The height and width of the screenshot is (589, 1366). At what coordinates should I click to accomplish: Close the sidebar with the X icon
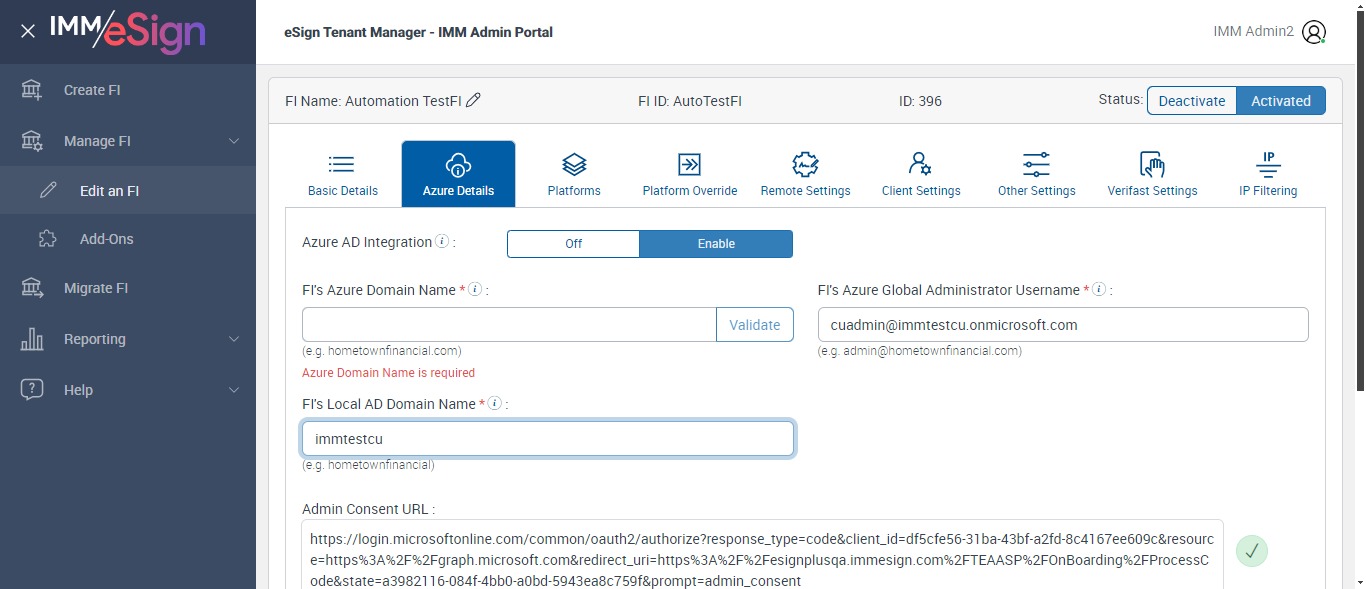(28, 31)
